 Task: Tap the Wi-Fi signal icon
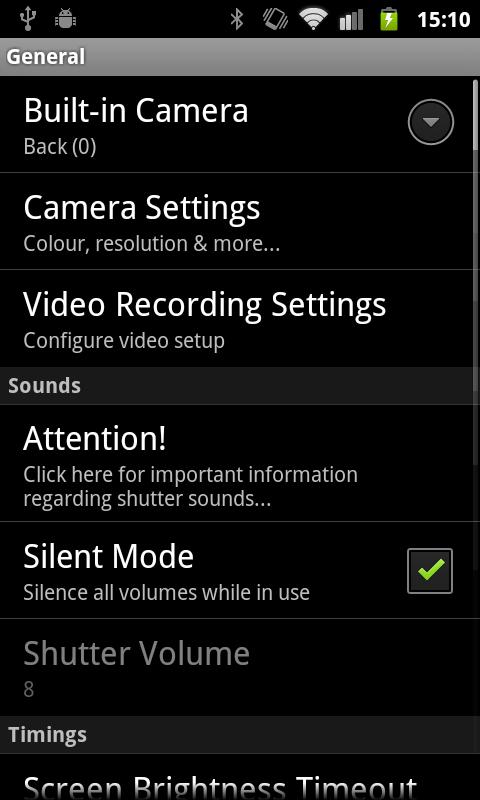coord(313,19)
